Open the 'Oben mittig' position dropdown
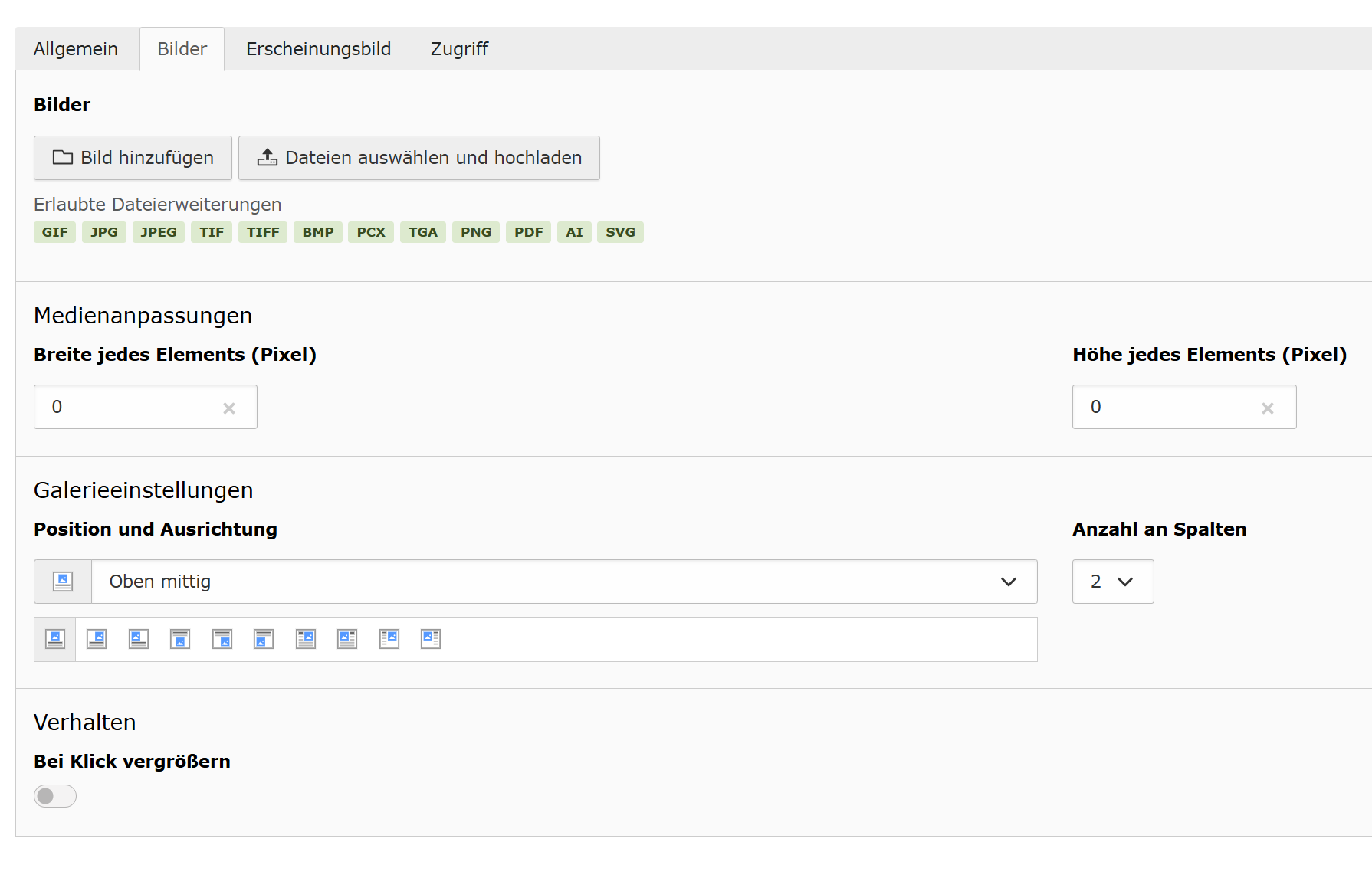The width and height of the screenshot is (1372, 888). [564, 582]
